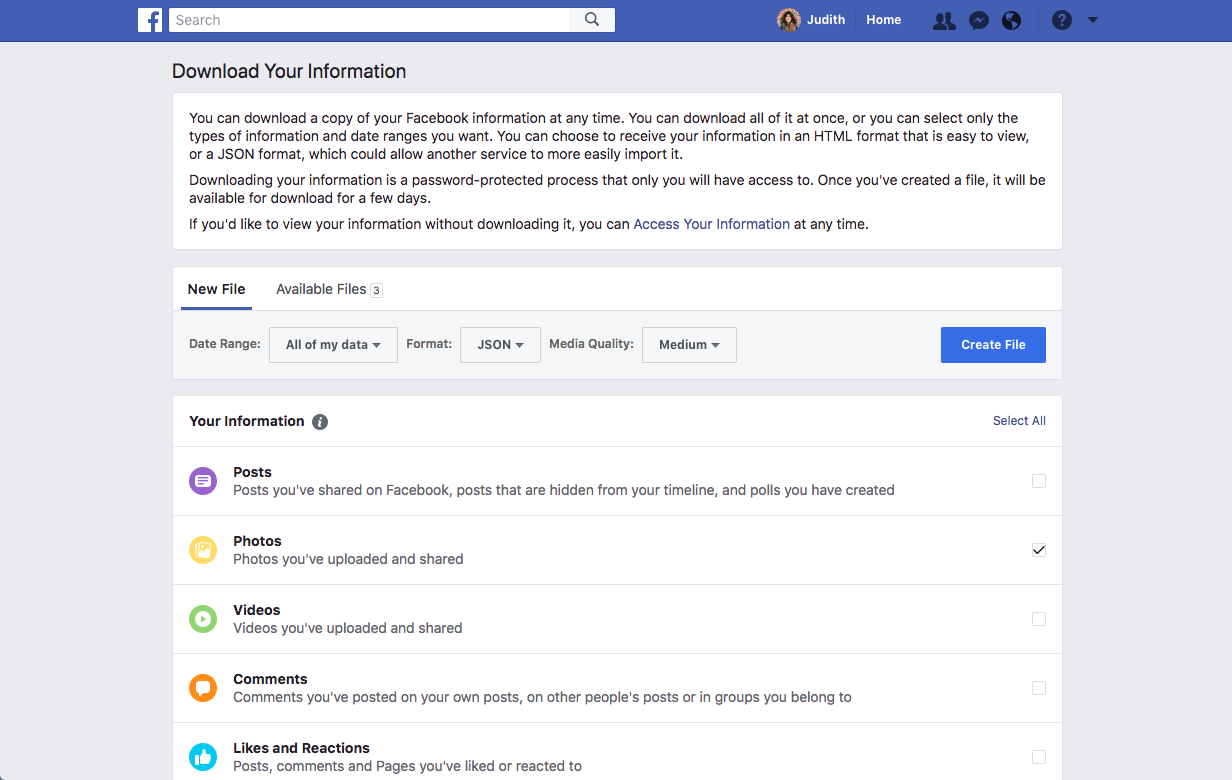The width and height of the screenshot is (1232, 780).
Task: Click the Download Your Information heading
Action: [289, 71]
